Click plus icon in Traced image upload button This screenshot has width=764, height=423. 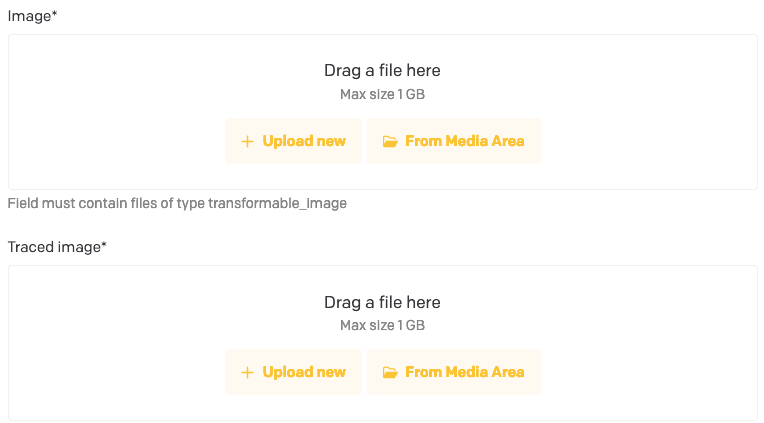pyautogui.click(x=247, y=372)
